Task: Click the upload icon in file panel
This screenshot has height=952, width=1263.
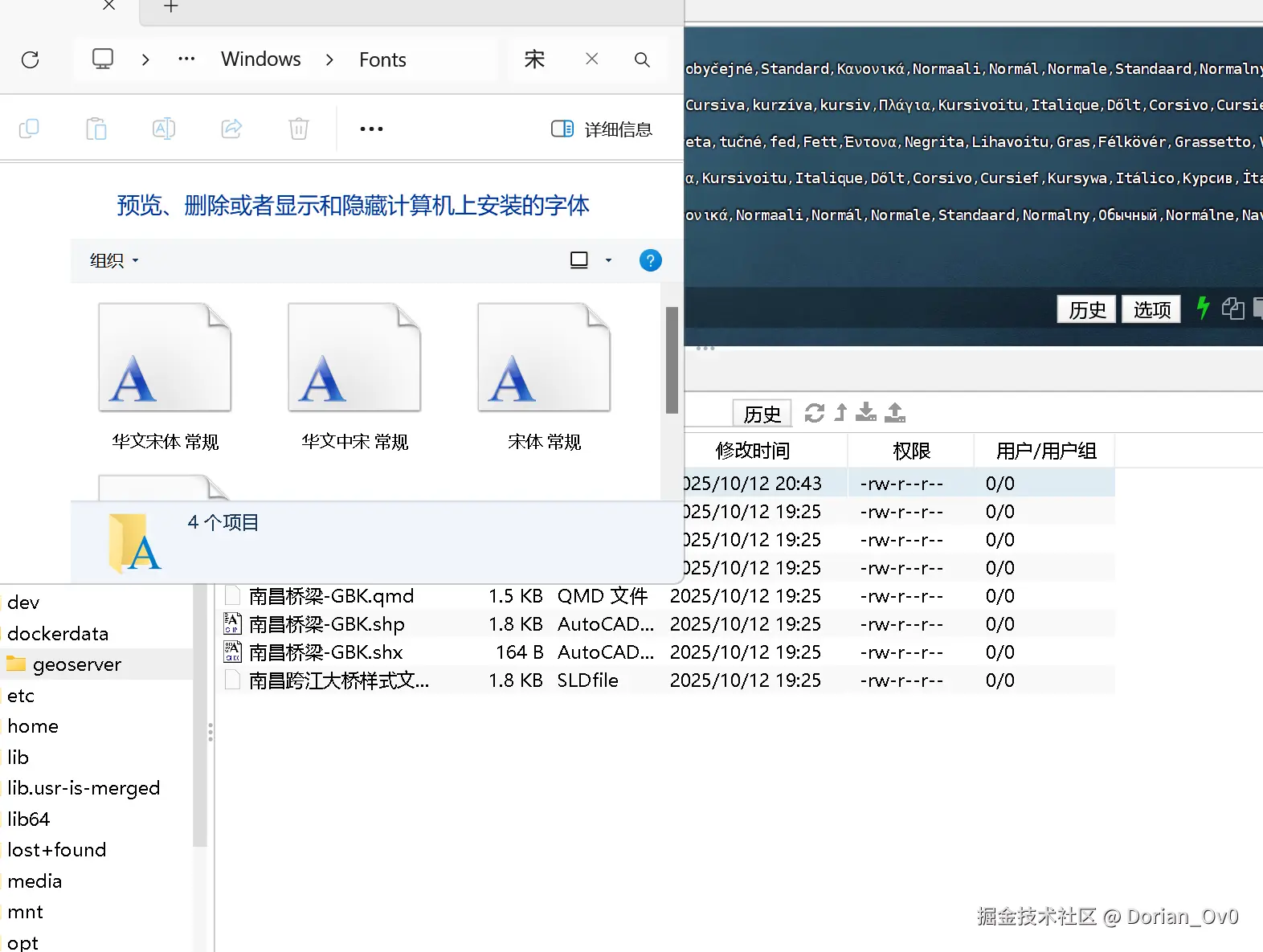Action: pos(895,413)
